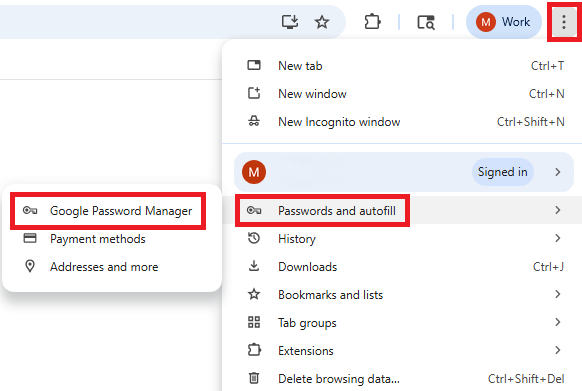The width and height of the screenshot is (582, 391).
Task: Open the History submenu
Action: coord(402,238)
